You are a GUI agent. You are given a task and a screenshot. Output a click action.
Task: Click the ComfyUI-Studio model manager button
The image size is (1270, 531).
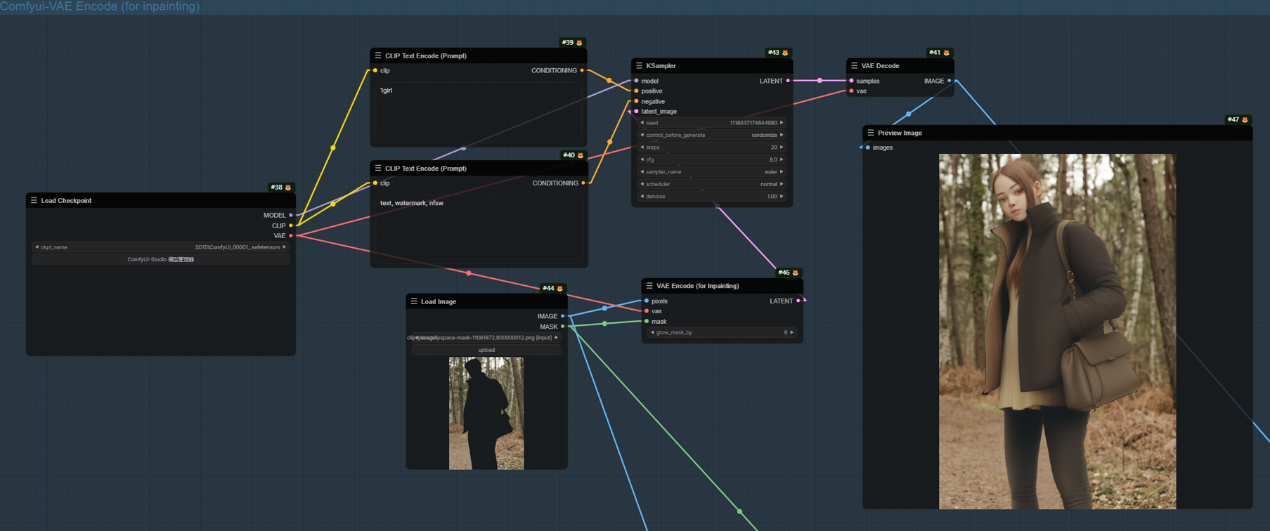160,259
